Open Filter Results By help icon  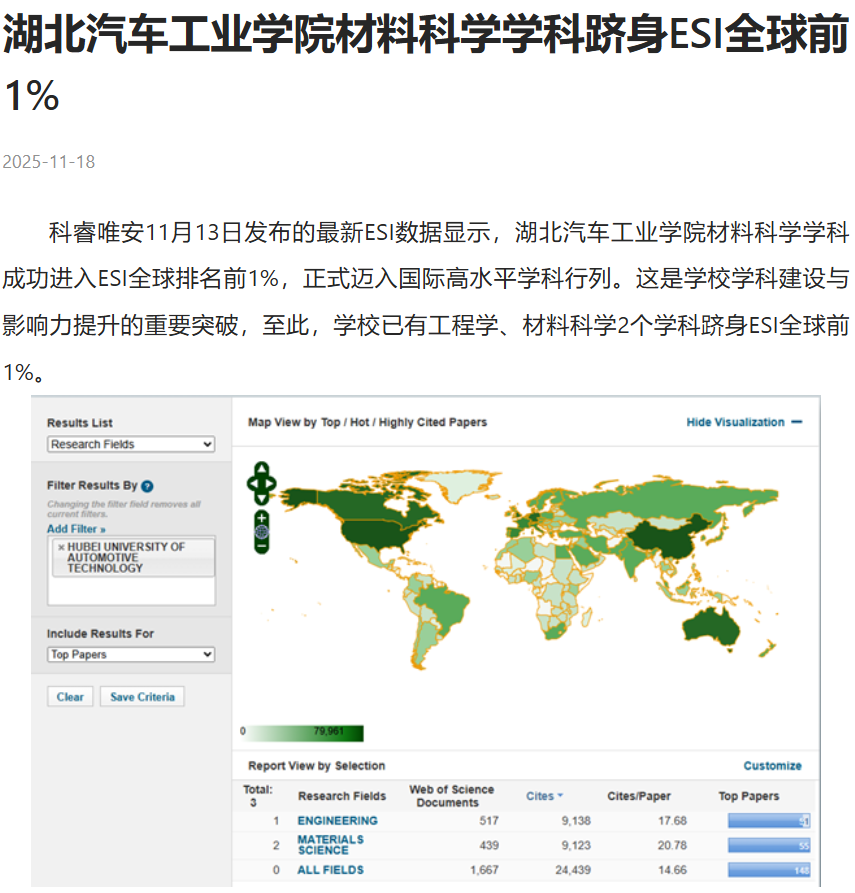tap(147, 486)
